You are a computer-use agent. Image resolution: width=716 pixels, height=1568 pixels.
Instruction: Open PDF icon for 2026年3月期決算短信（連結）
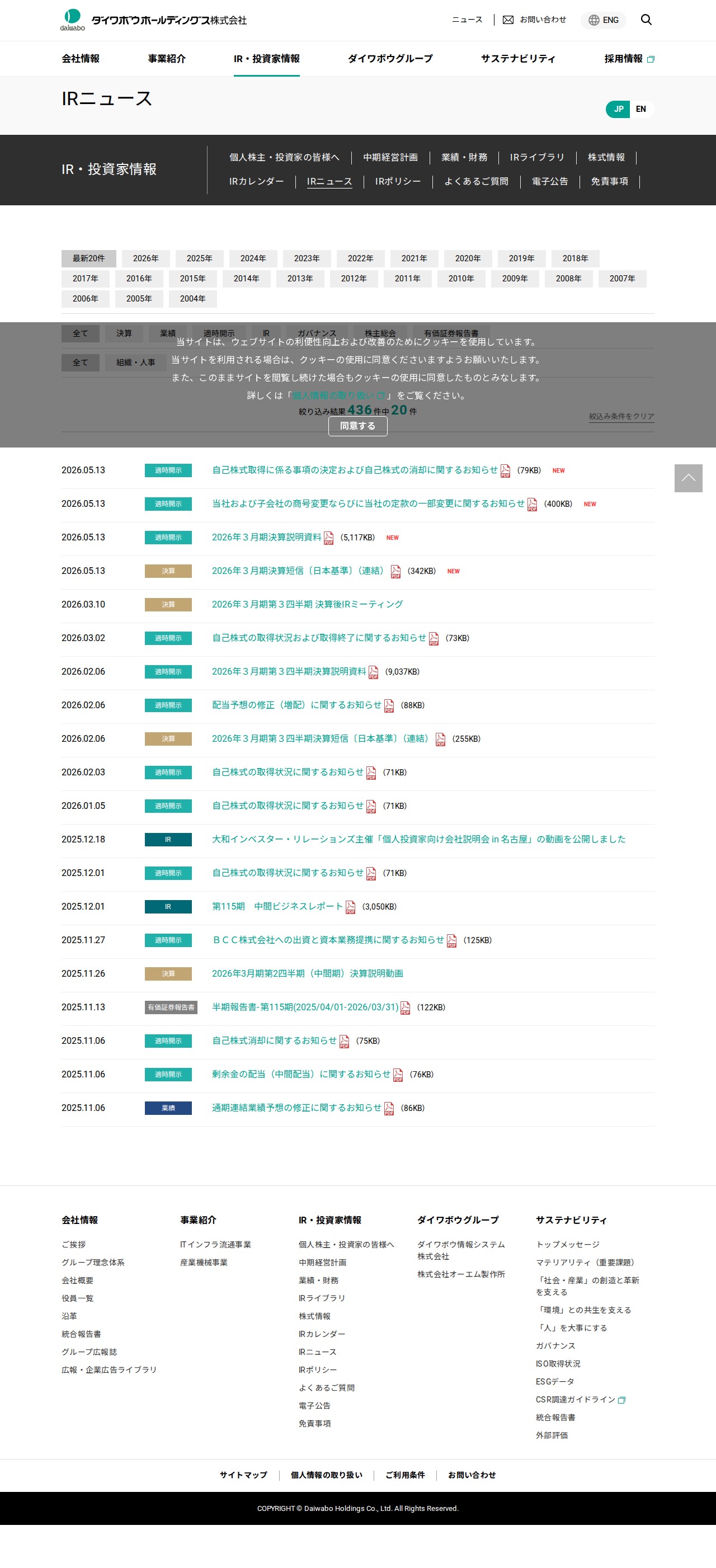395,571
